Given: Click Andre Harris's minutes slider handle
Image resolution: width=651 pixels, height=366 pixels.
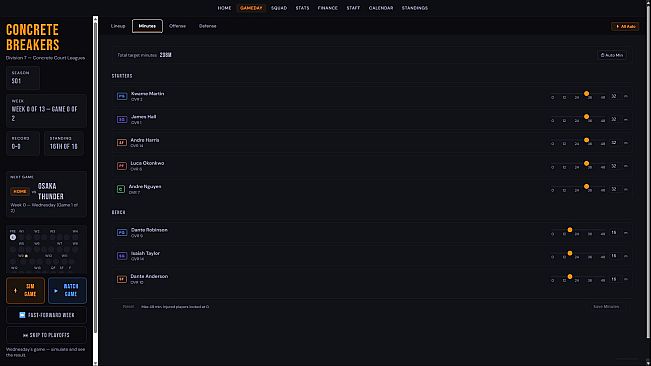Looking at the screenshot, I should tap(587, 140).
